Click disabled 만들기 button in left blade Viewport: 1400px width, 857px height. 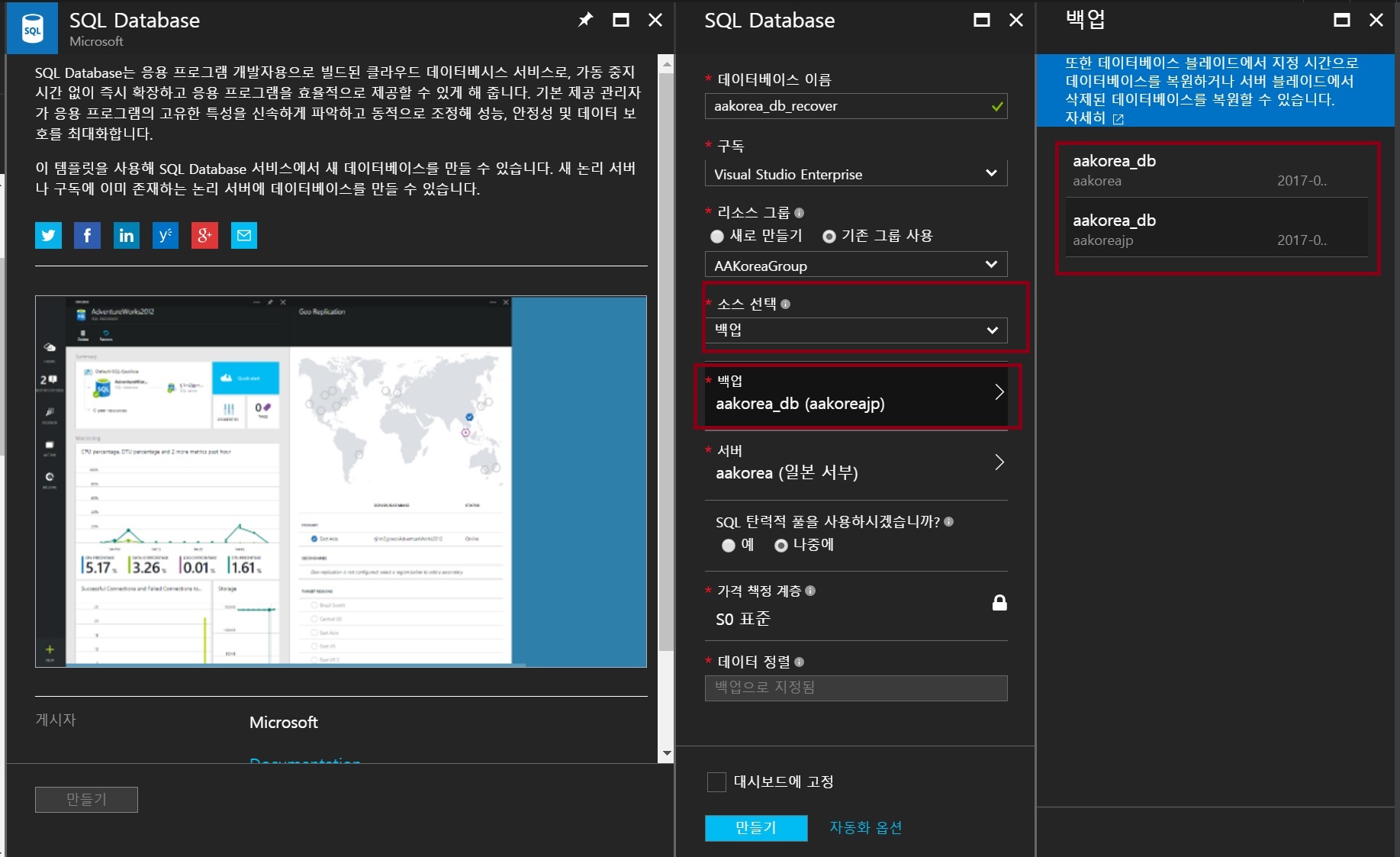tap(86, 800)
